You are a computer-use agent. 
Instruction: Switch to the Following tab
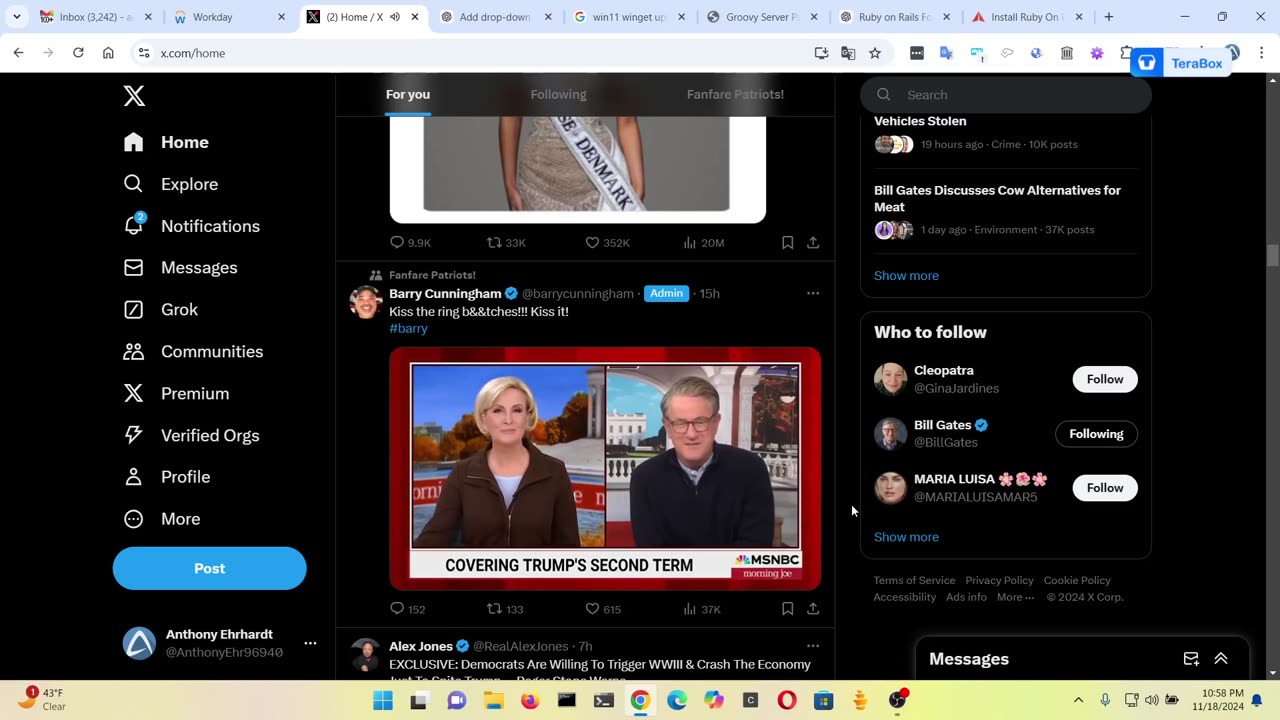pyautogui.click(x=558, y=94)
